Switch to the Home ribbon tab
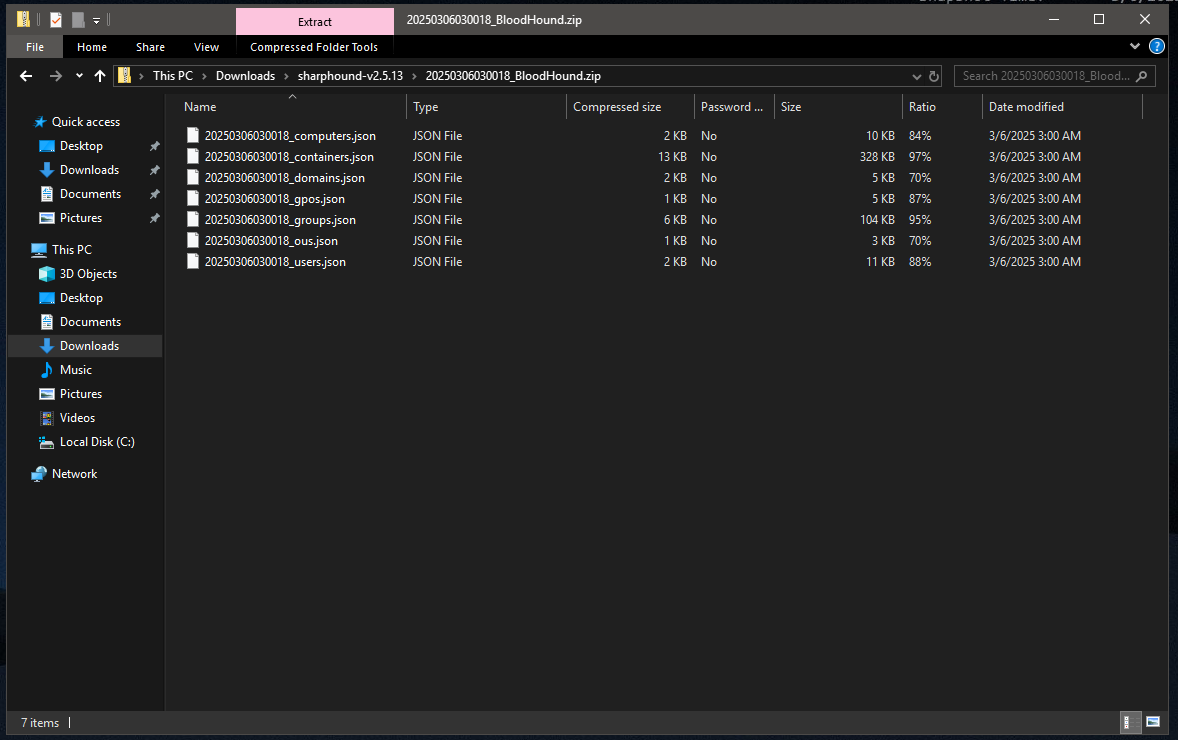Screen dimensions: 1178x740 point(92,47)
